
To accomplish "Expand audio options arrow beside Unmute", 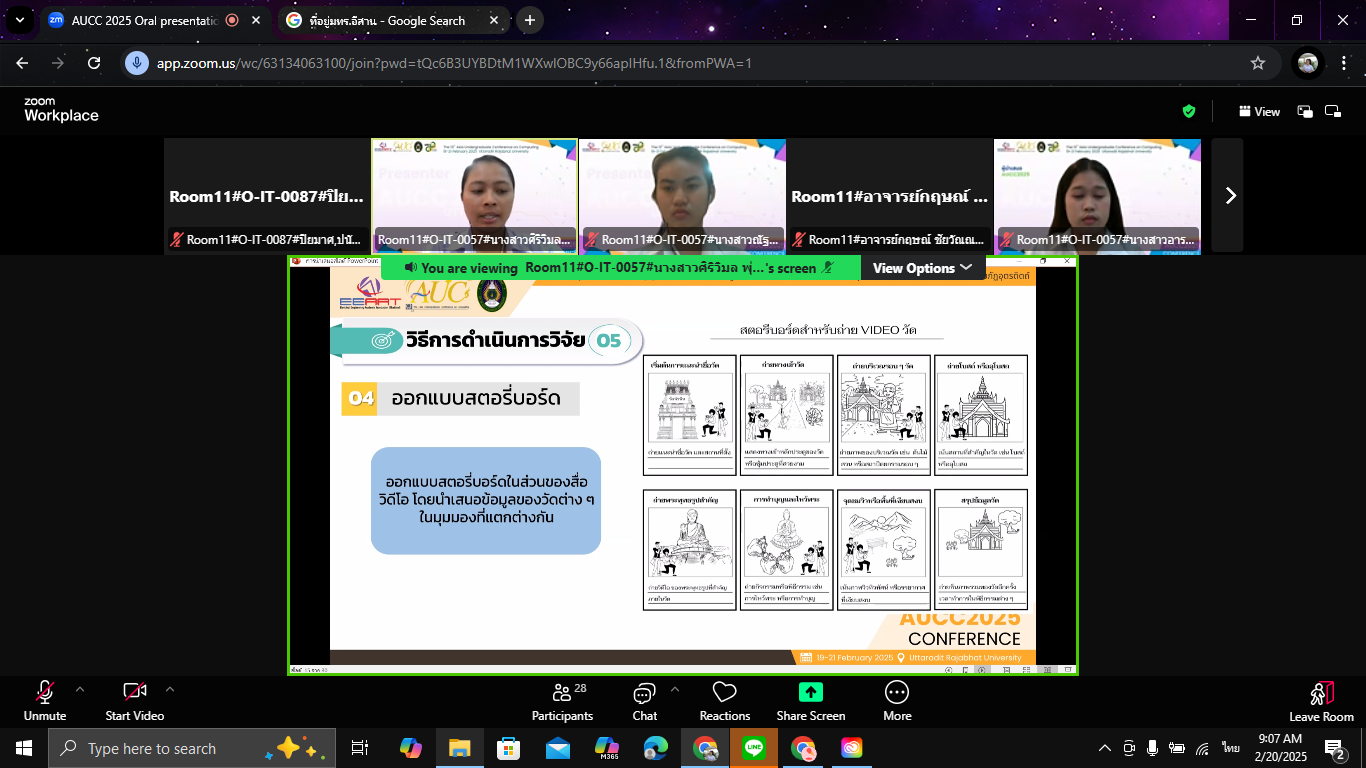I will [x=80, y=689].
